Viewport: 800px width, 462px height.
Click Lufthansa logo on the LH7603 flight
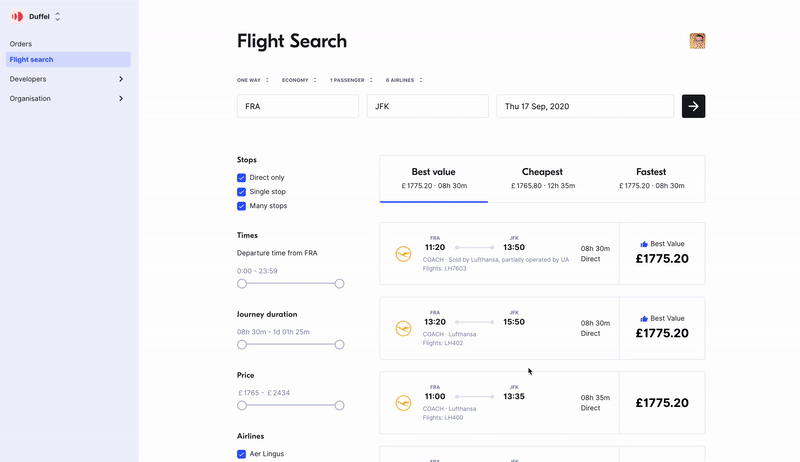point(403,253)
